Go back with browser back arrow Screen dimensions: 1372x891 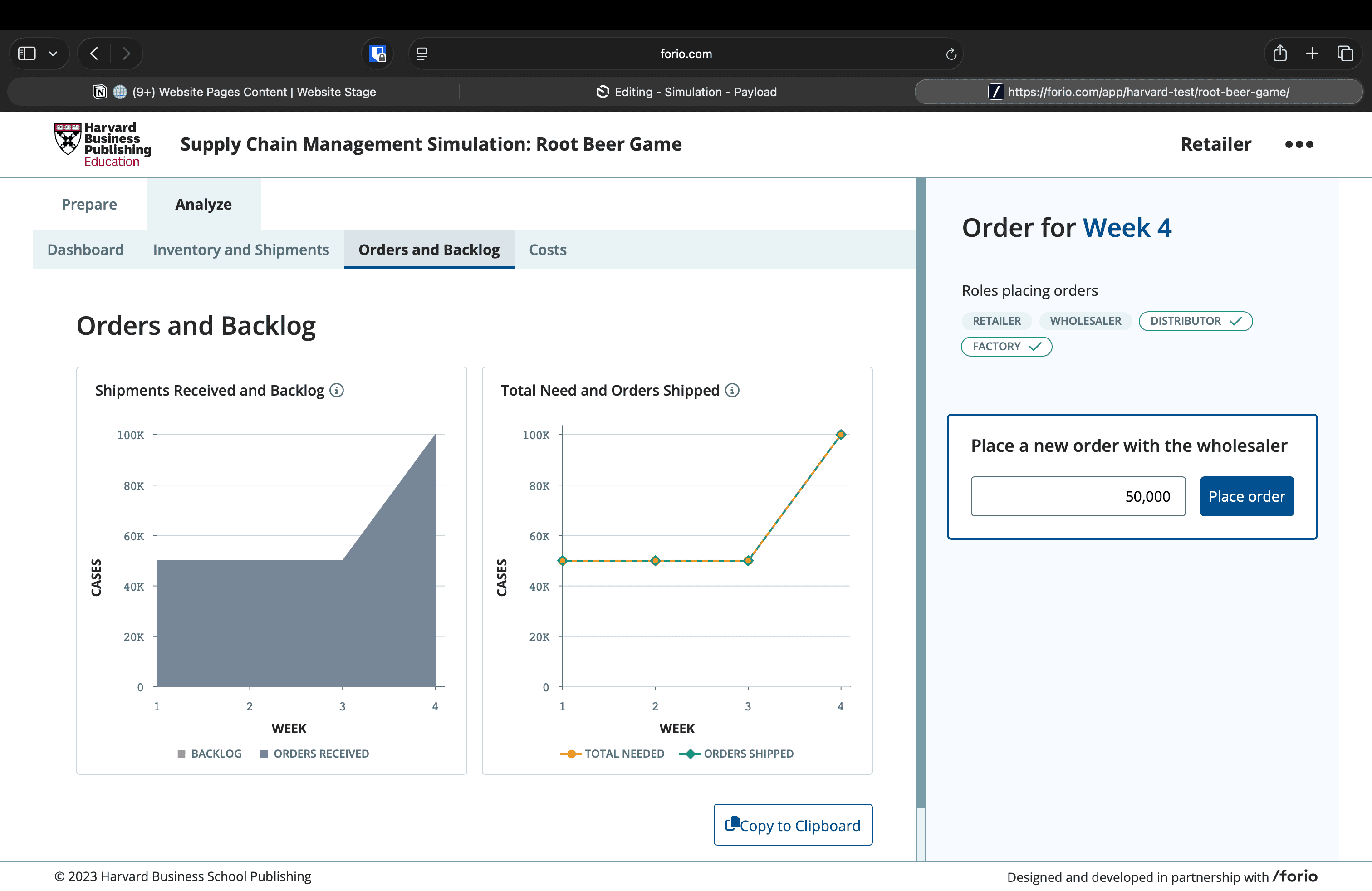[x=94, y=54]
